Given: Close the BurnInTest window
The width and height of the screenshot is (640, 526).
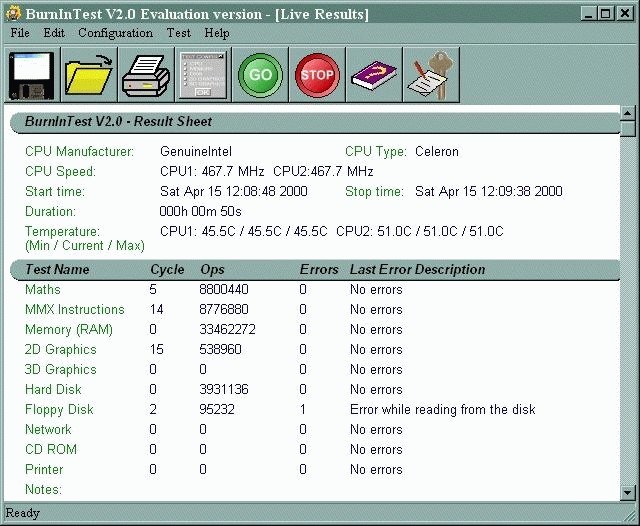Looking at the screenshot, I should 625,14.
